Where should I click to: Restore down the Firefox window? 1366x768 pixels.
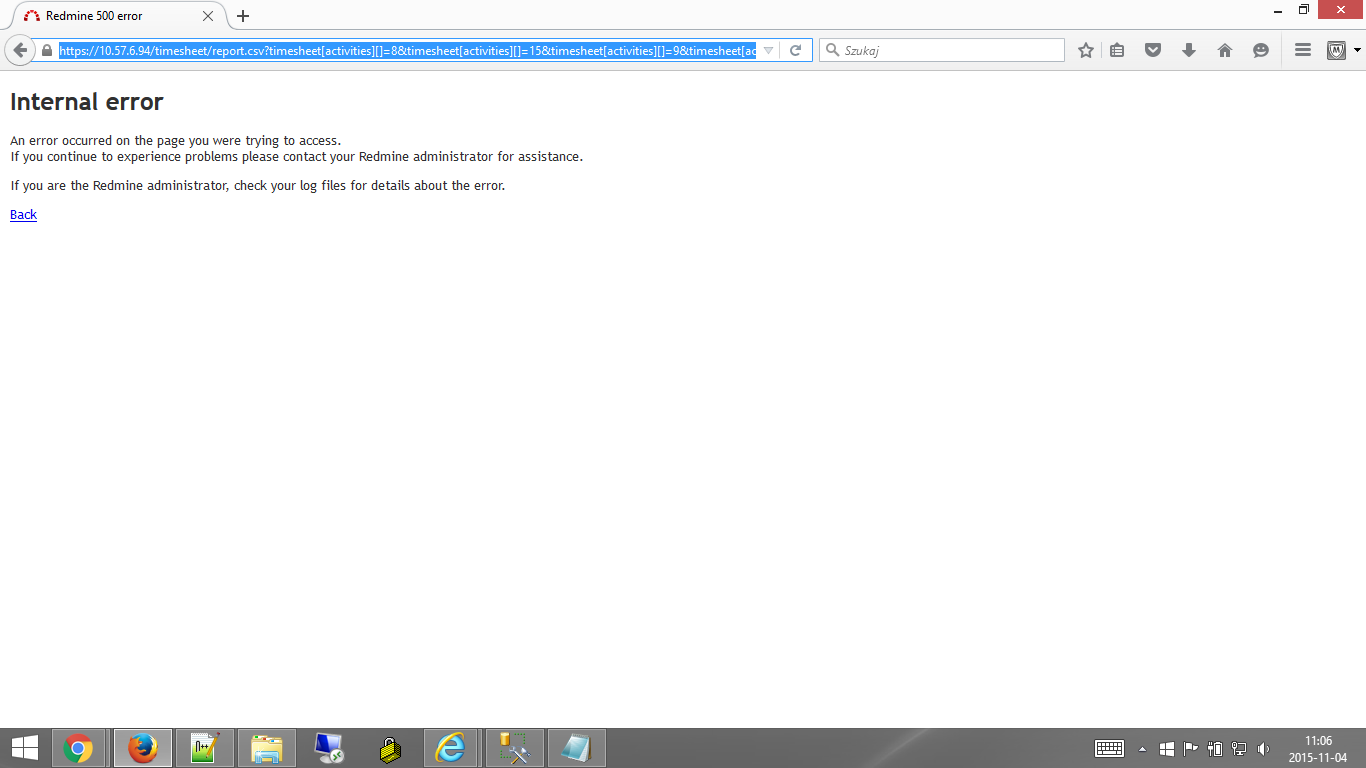click(1304, 10)
